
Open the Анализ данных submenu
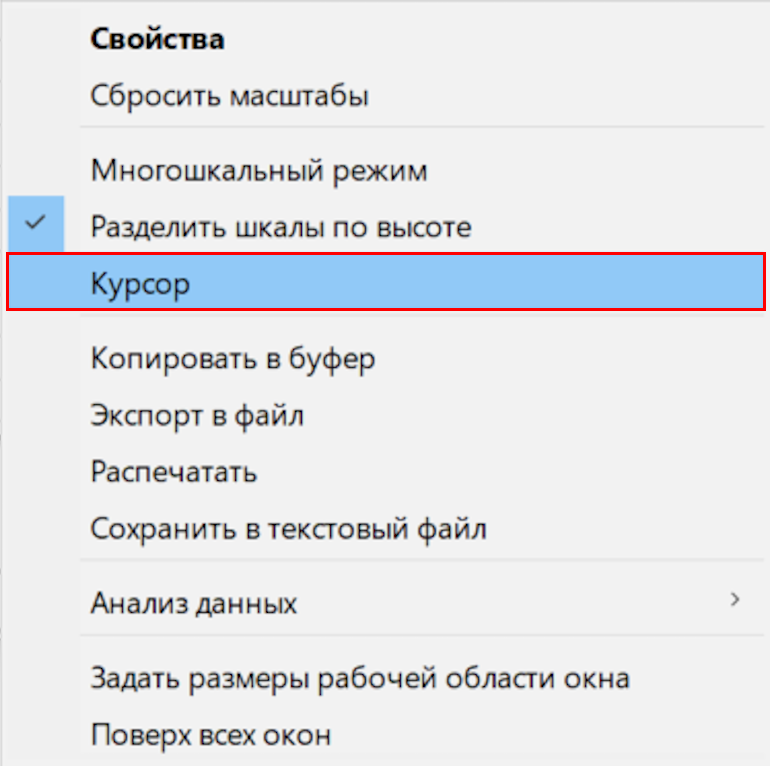(x=194, y=603)
